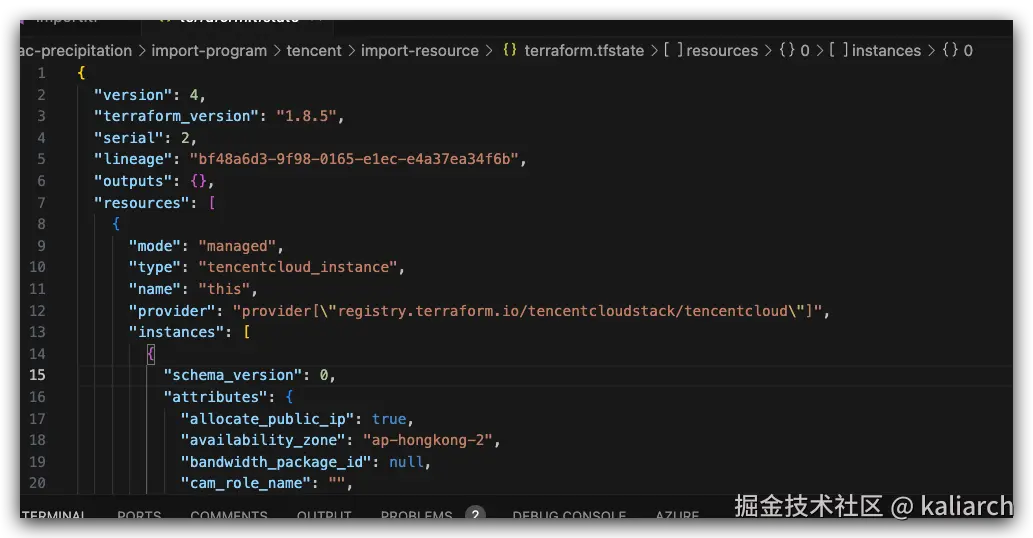Click line number 15 in the gutter
The height and width of the screenshot is (538, 1033).
coord(38,375)
